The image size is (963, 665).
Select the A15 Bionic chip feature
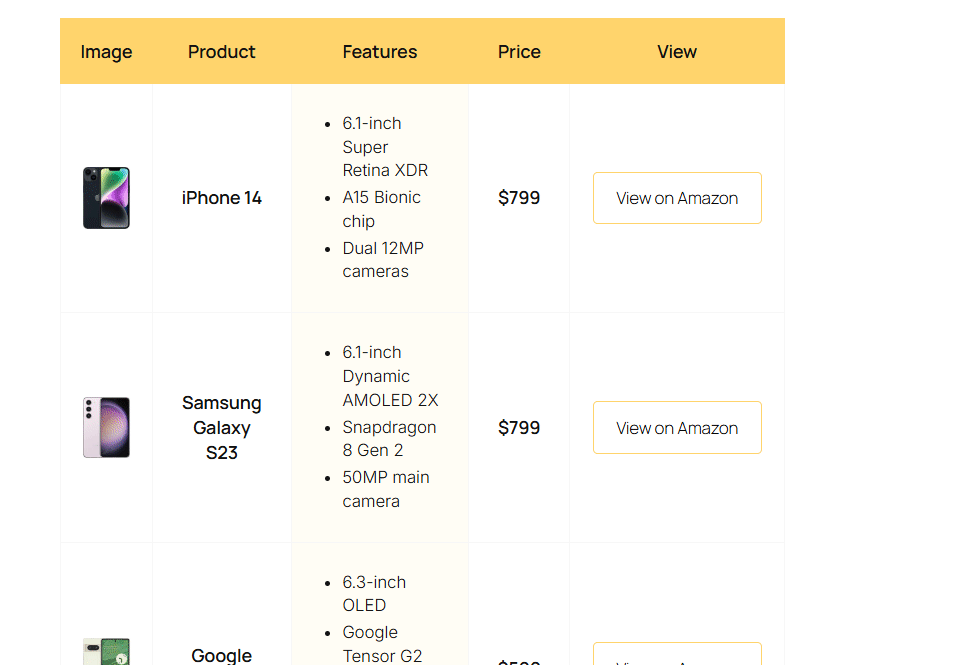tap(381, 209)
